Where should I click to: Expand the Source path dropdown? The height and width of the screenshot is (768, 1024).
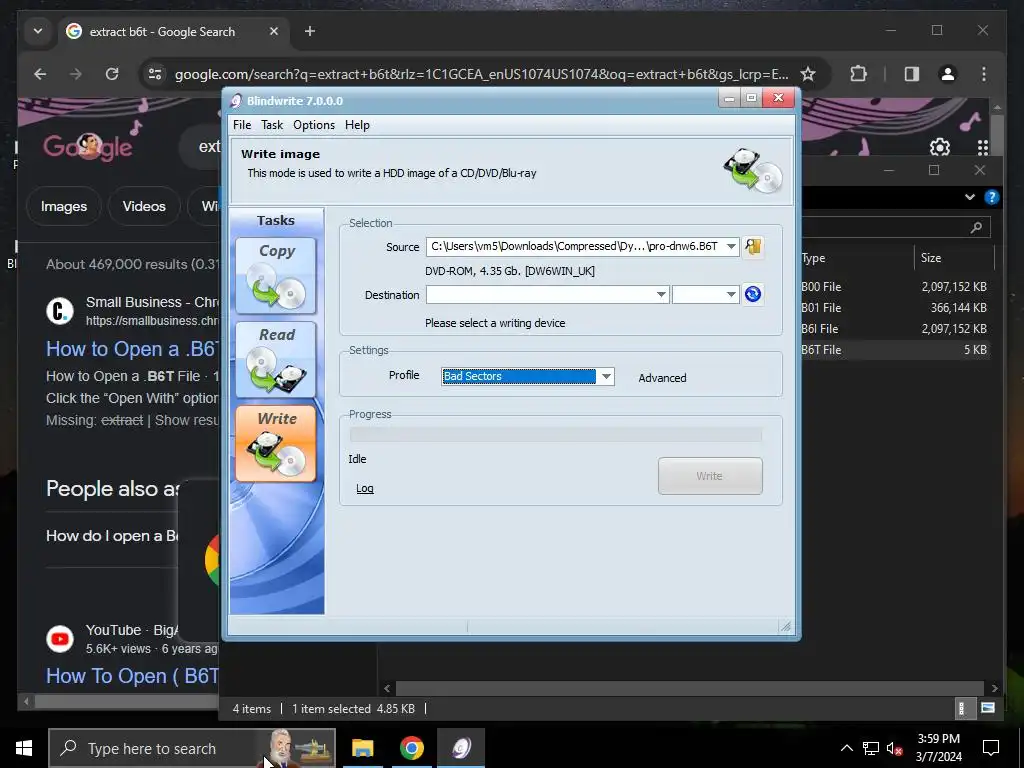coord(731,246)
